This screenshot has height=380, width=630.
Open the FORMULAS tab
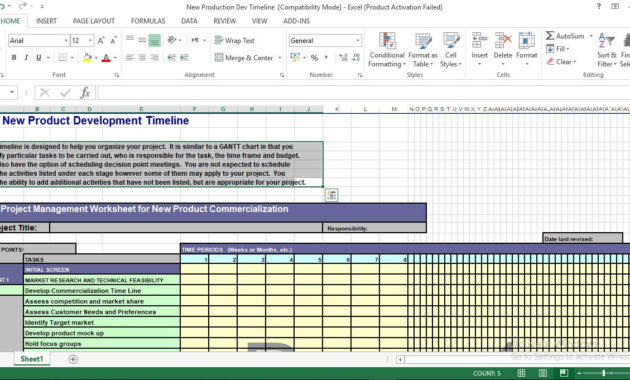point(148,21)
